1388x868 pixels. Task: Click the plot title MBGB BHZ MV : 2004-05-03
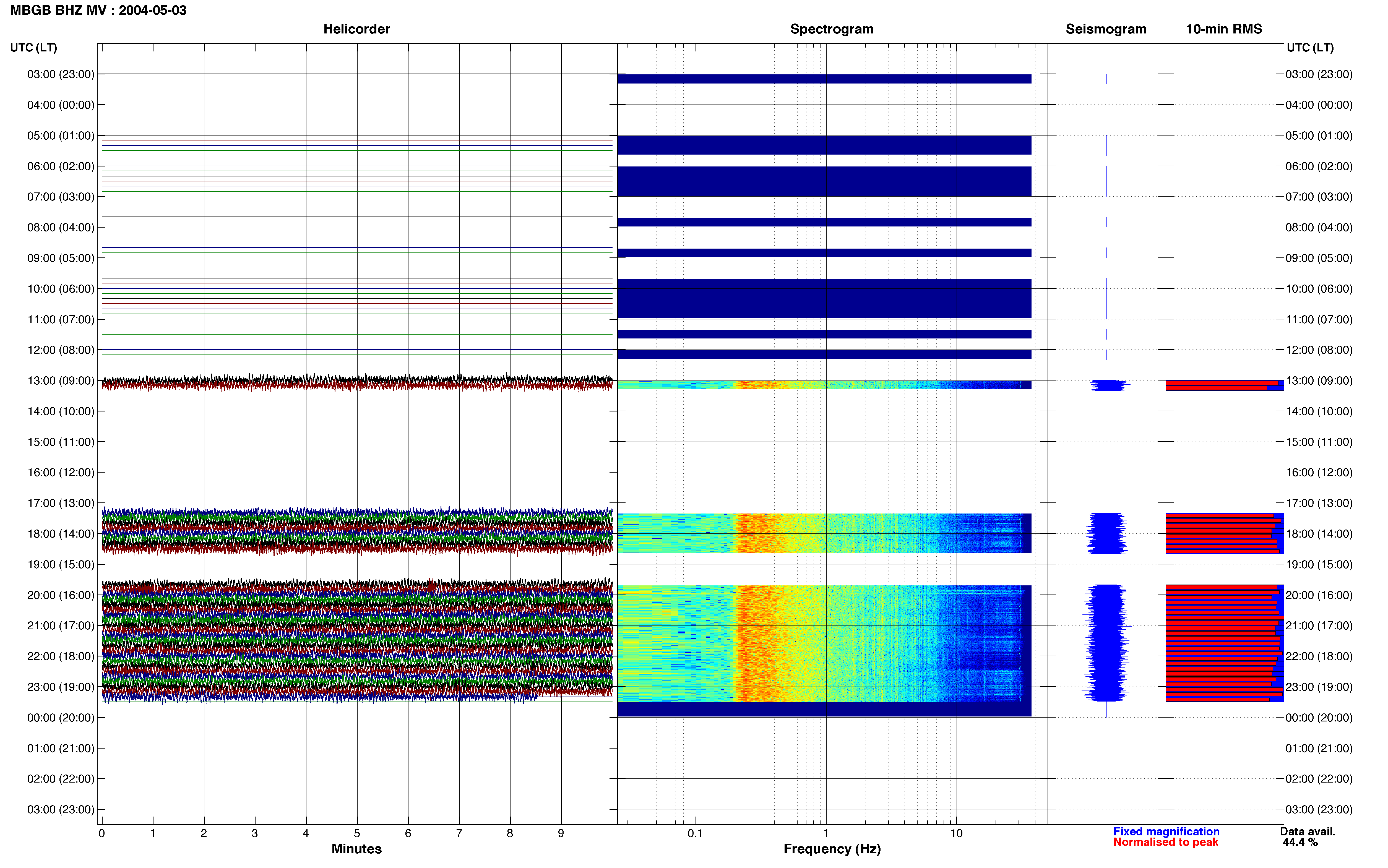click(x=98, y=10)
